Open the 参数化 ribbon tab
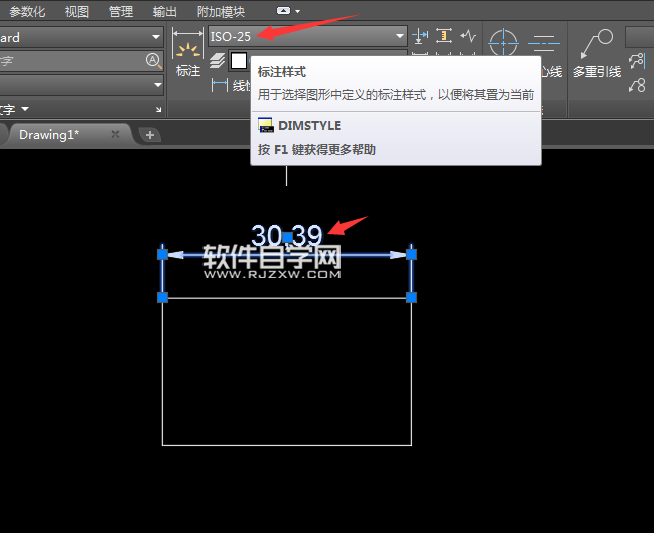The height and width of the screenshot is (533, 654). coord(27,11)
